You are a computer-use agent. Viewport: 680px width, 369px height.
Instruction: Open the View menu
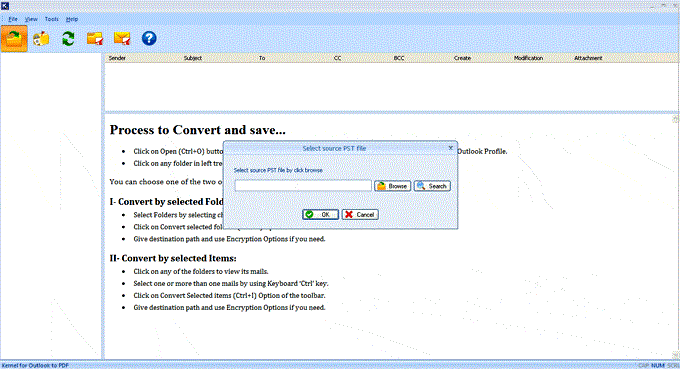pos(31,19)
